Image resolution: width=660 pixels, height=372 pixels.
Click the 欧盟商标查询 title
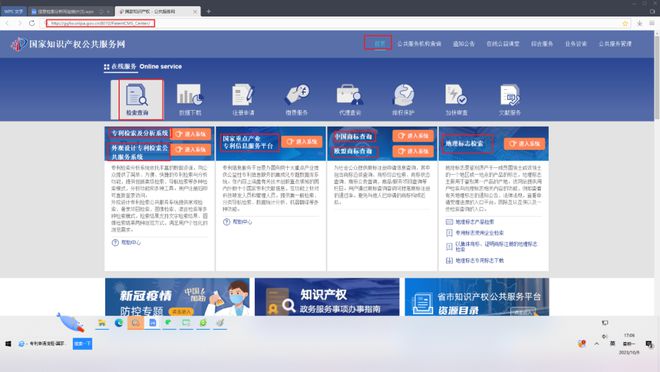[353, 151]
